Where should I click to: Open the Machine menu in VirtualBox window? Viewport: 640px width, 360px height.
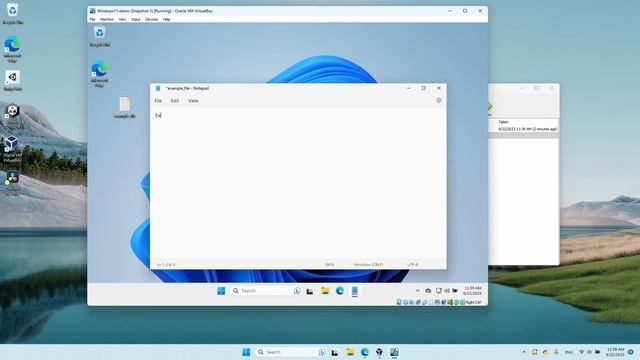(x=107, y=19)
